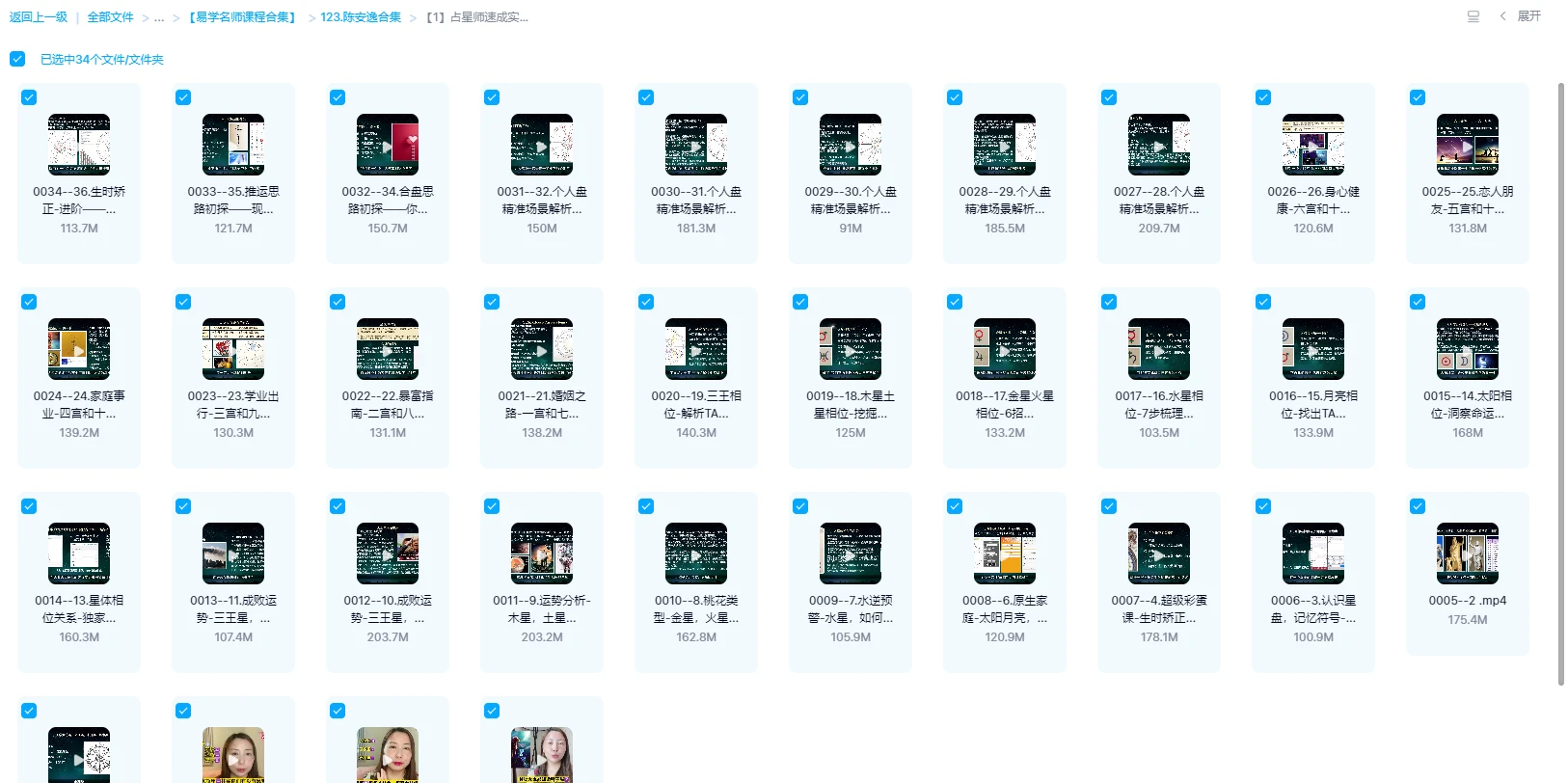This screenshot has width=1568, height=783.
Task: Open thumbnail of 0005--2 .mp4 video
Action: (1468, 553)
